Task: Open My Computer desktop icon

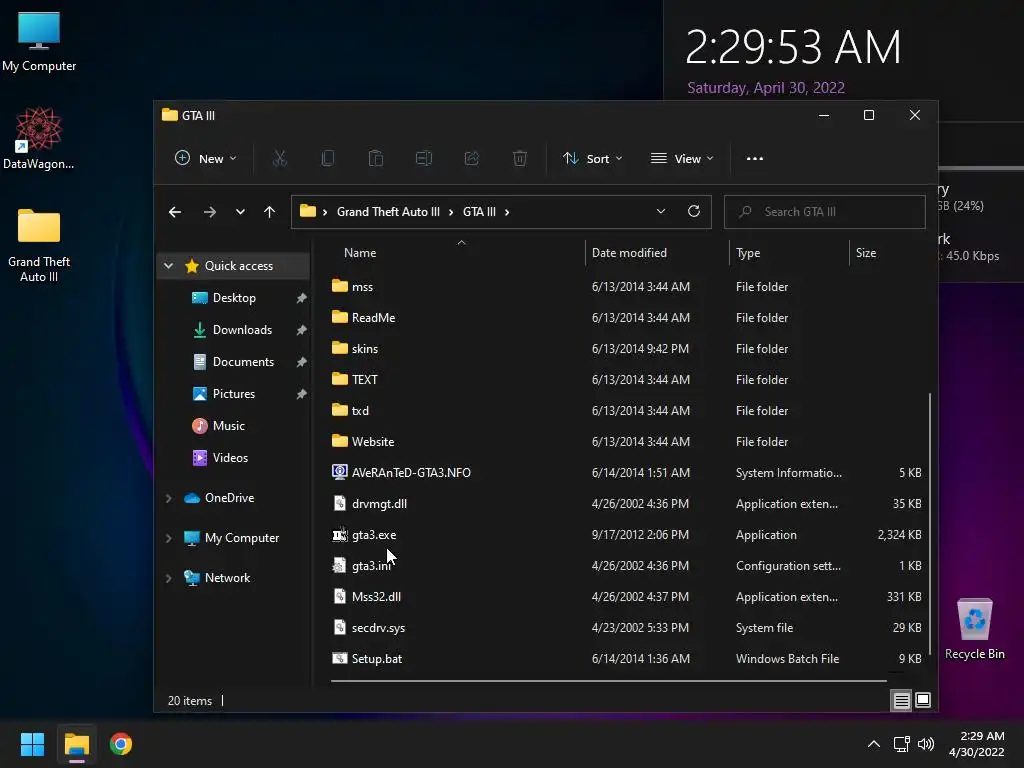Action: click(39, 41)
